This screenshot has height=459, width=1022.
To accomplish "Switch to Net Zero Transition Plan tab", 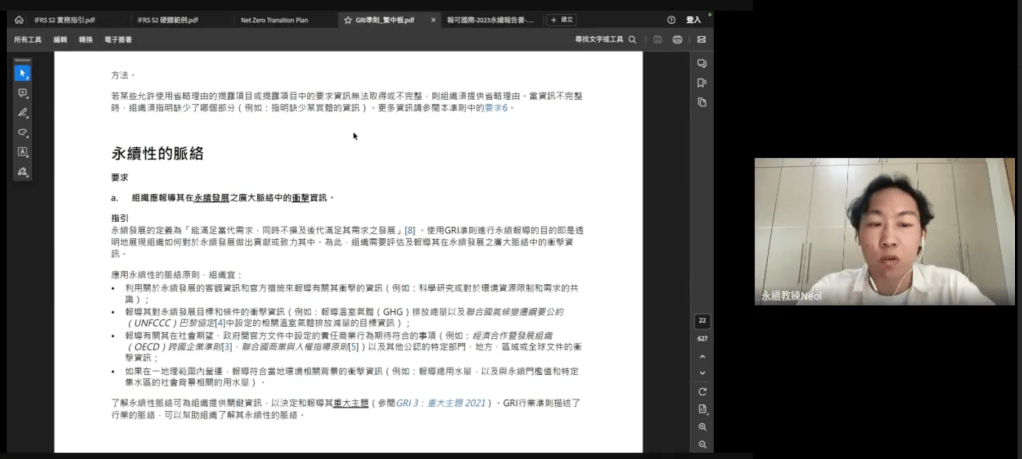I will point(275,19).
